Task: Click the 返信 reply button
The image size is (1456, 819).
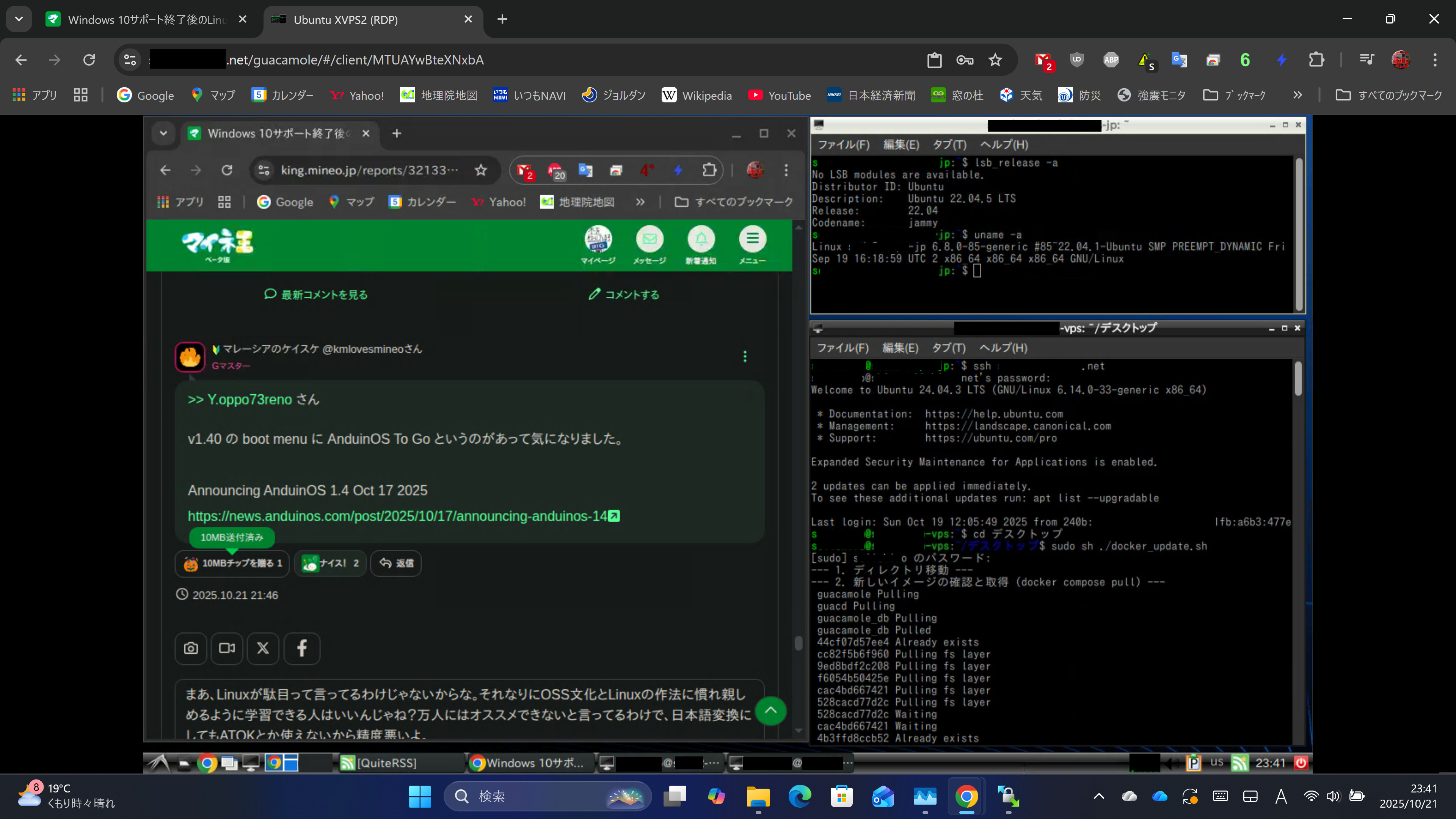Action: [x=395, y=563]
